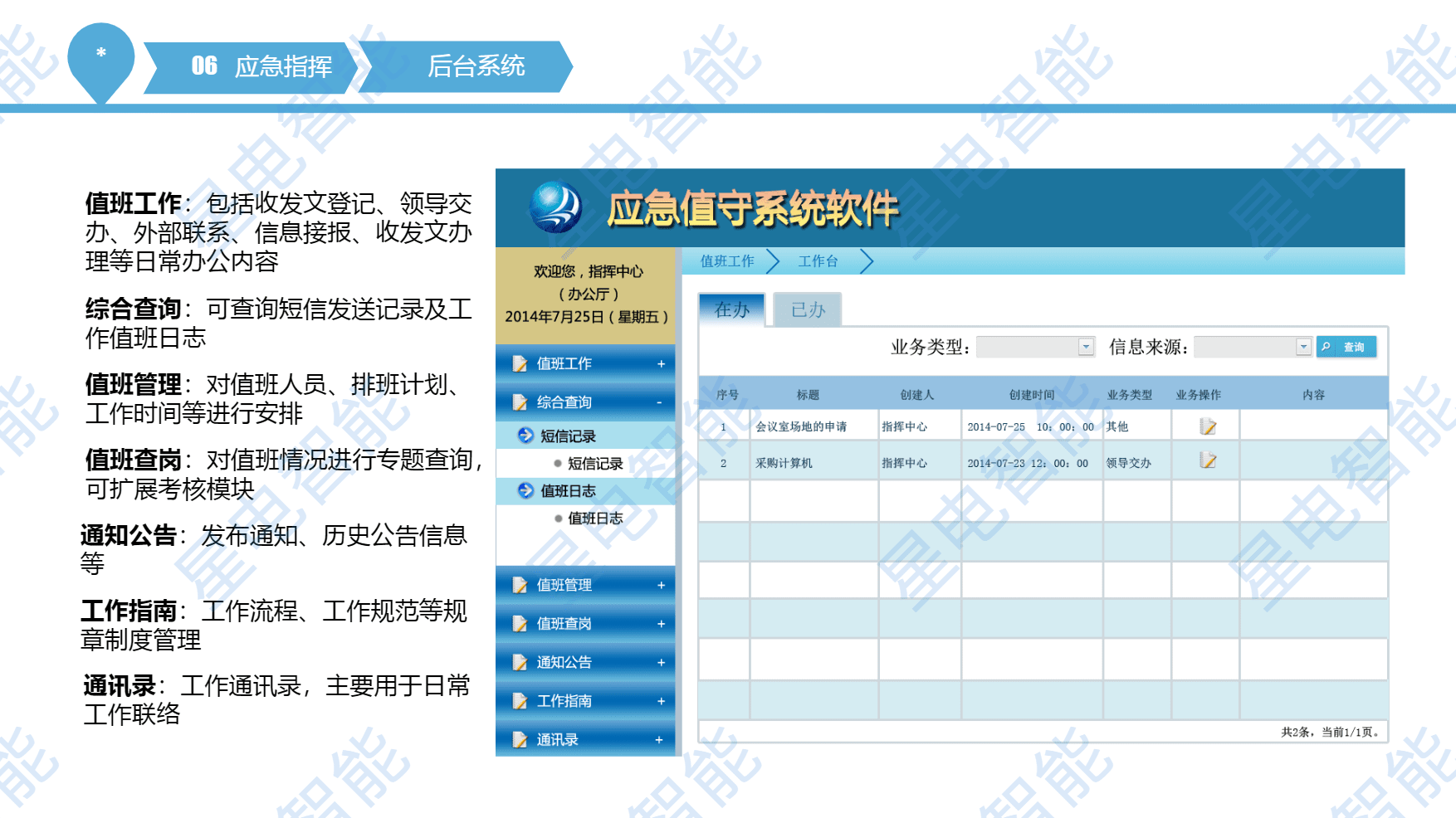
Task: Click the globe logo in header
Action: pos(555,207)
